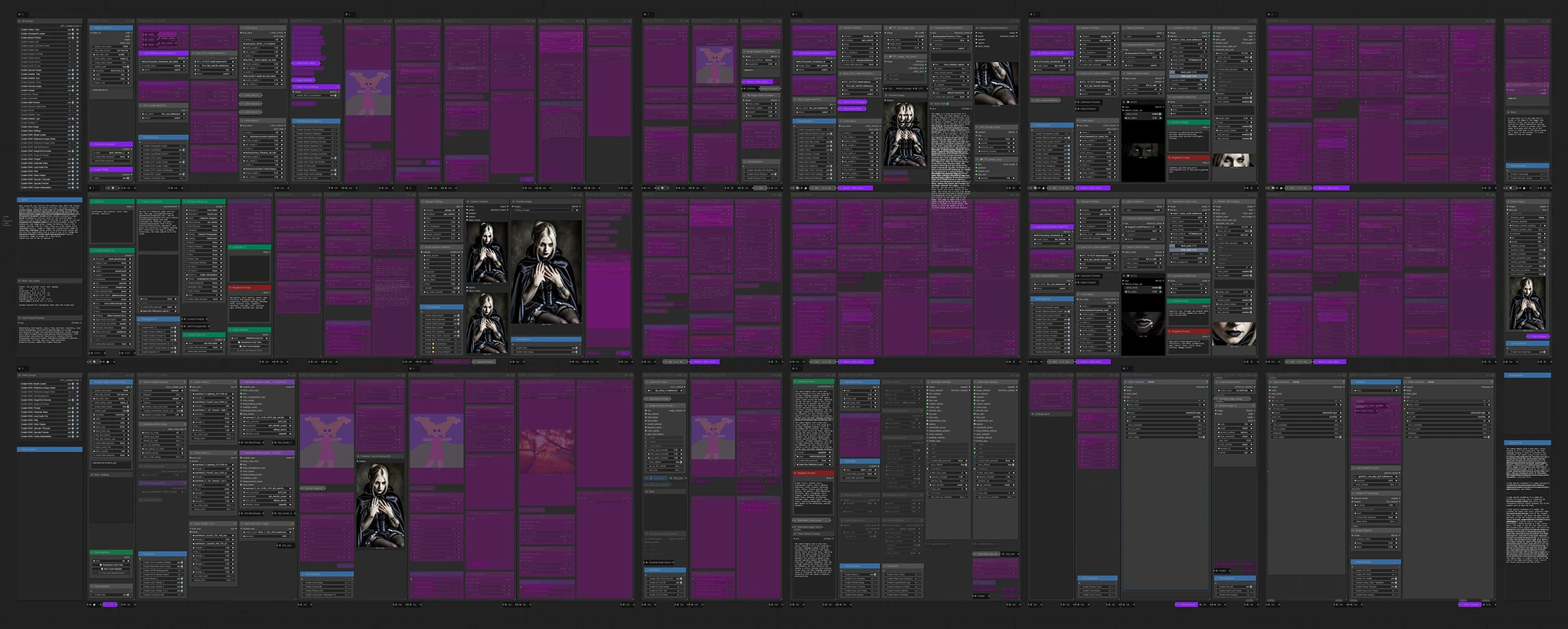Click pink creature image in Image Load group
This screenshot has width=1568, height=629.
coord(368,93)
